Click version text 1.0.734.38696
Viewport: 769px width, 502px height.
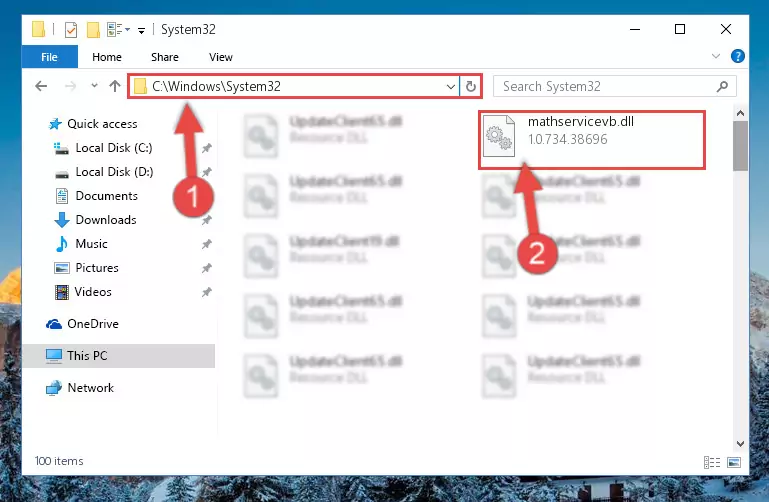pyautogui.click(x=567, y=139)
